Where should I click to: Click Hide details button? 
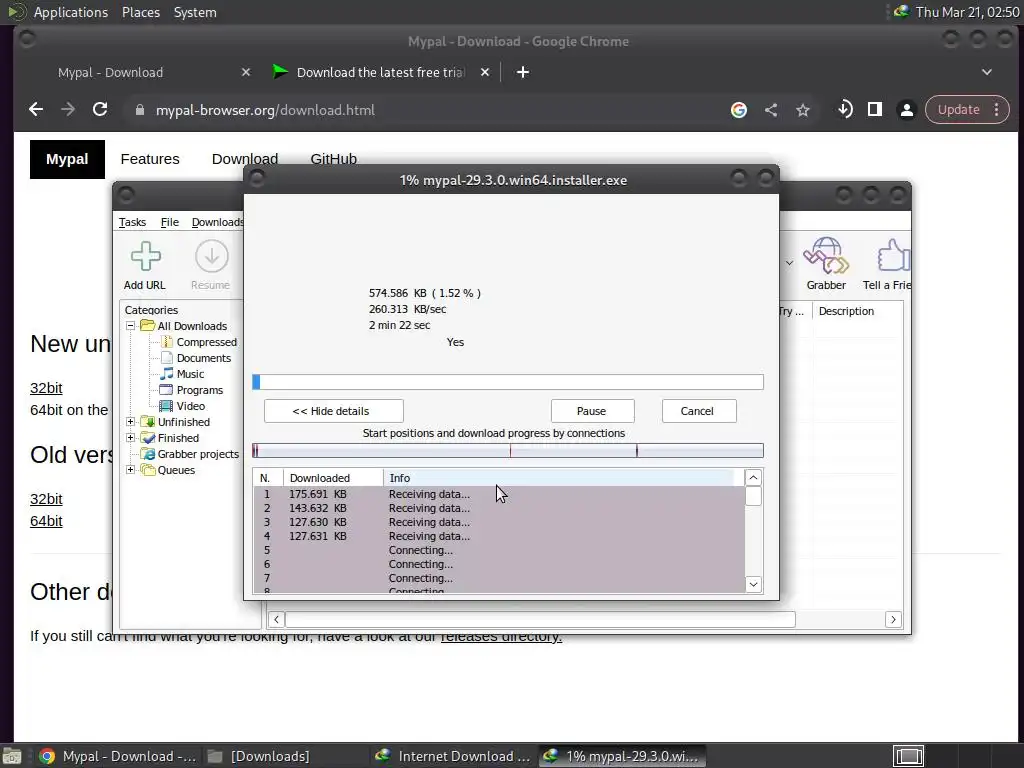[334, 411]
